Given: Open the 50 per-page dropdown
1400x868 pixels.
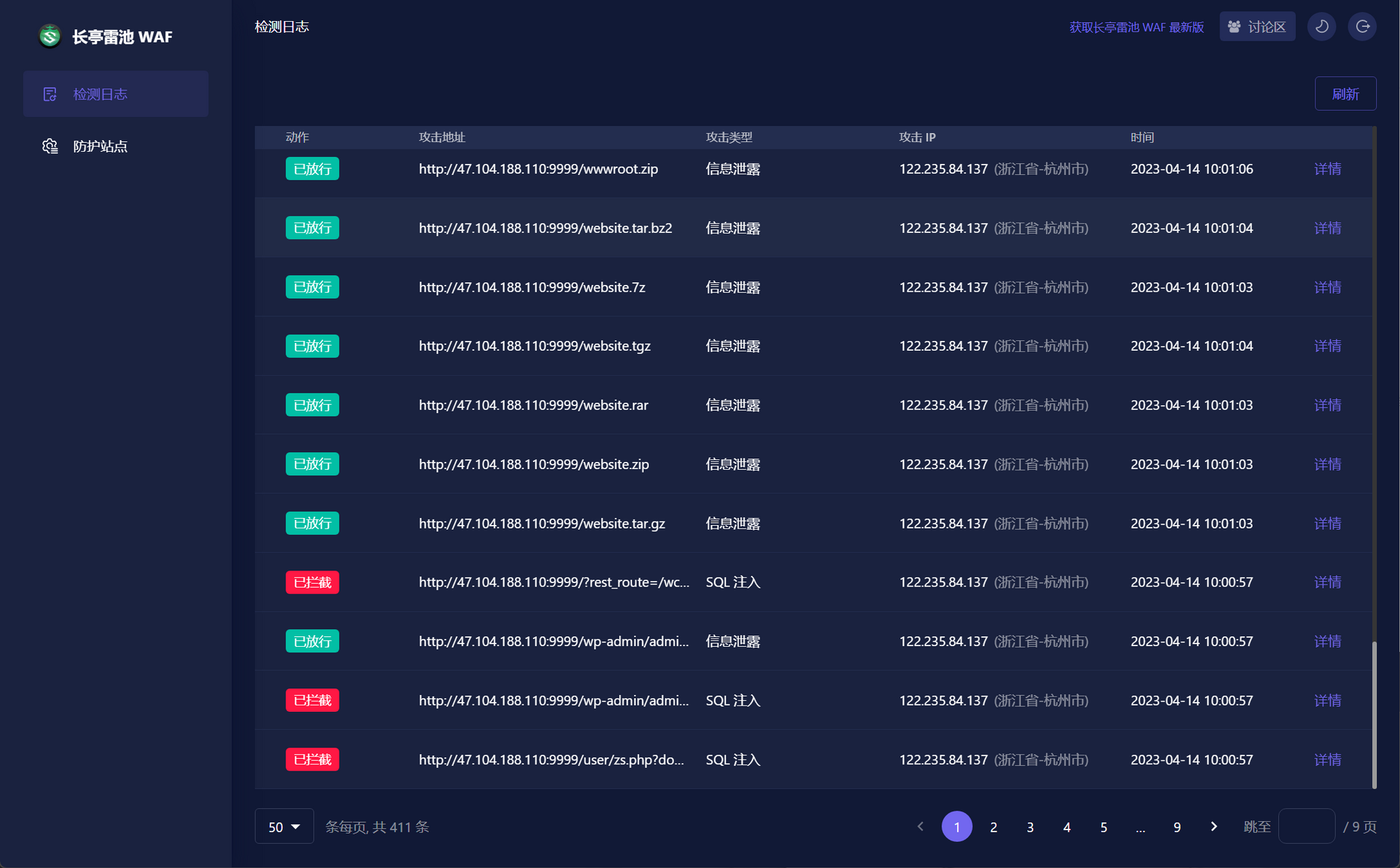Looking at the screenshot, I should pos(284,827).
